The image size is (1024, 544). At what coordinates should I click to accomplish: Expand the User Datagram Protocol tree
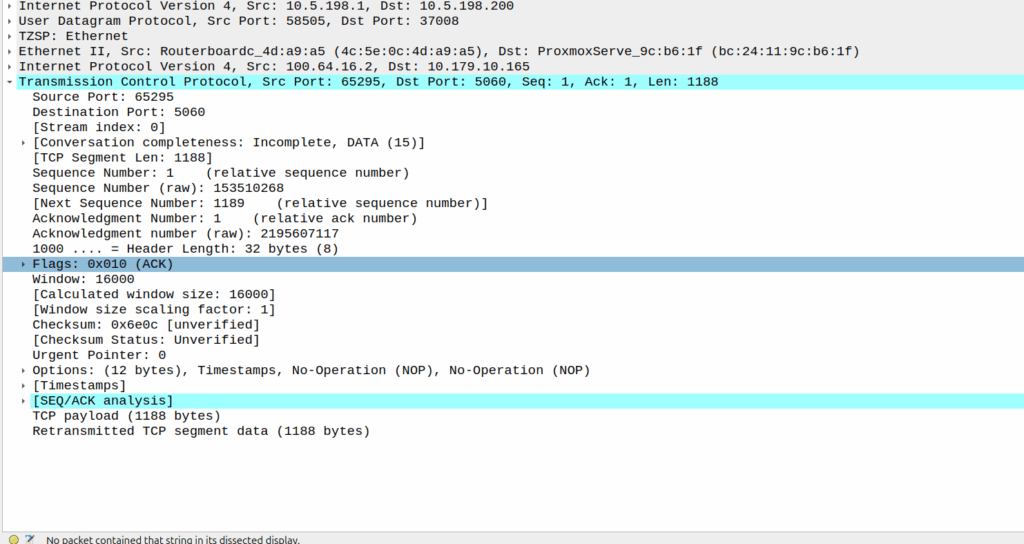pyautogui.click(x=9, y=21)
